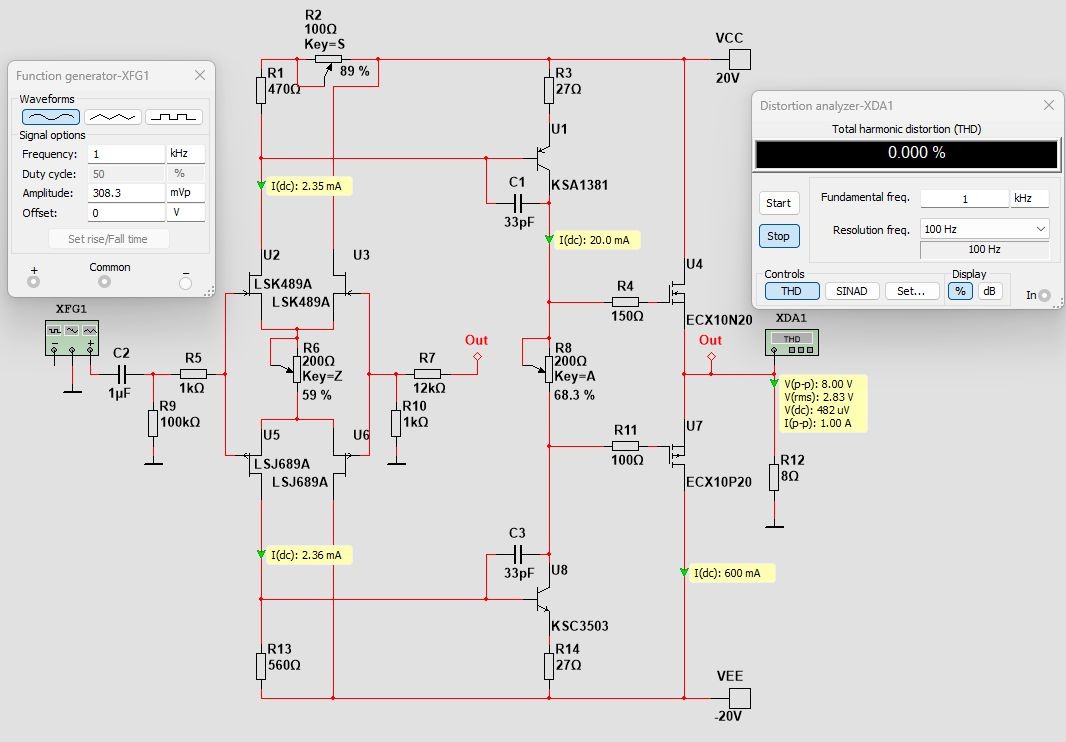Open the offset V unit selector

[186, 213]
